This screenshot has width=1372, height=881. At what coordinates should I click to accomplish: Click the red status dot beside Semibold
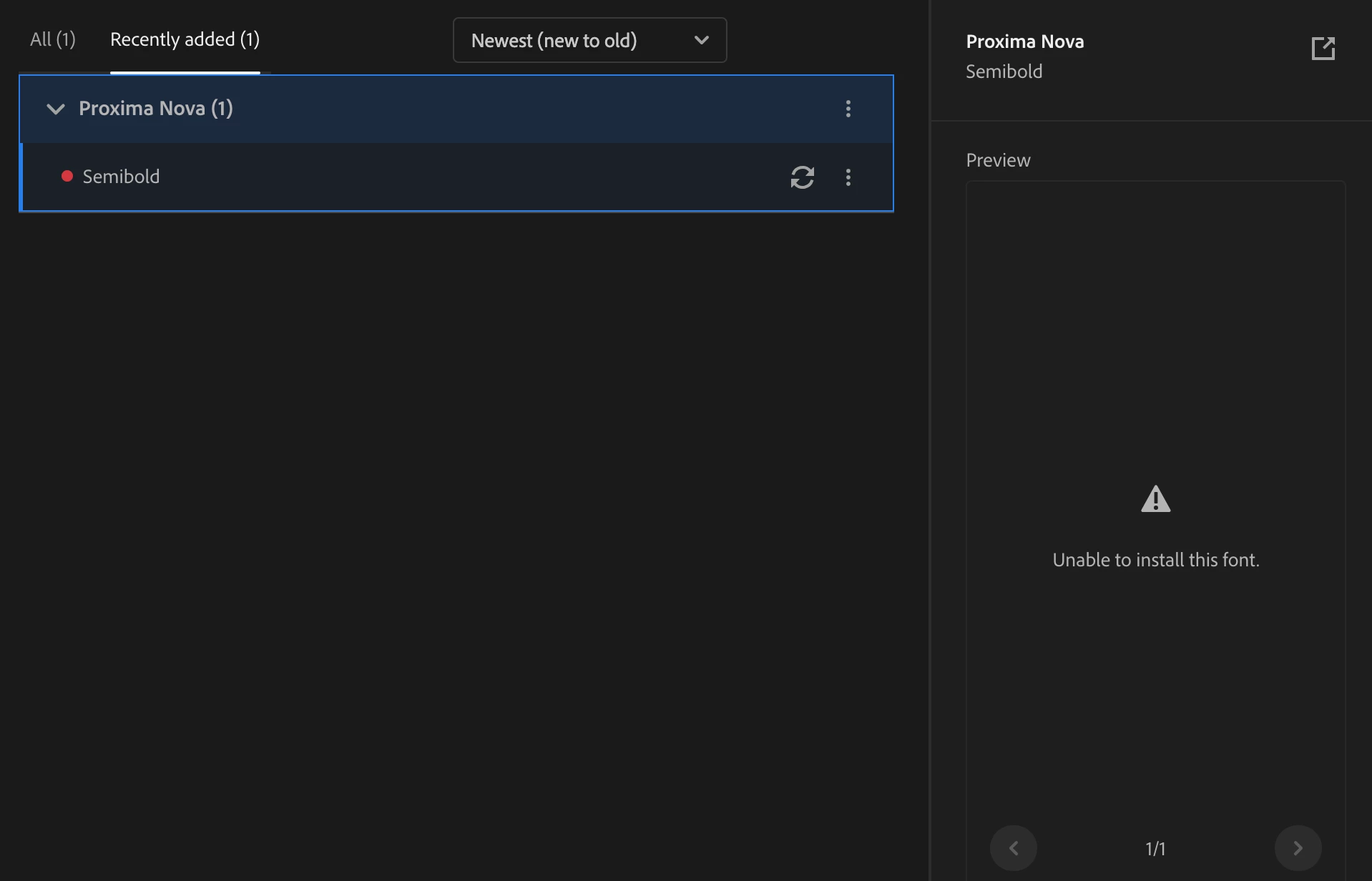click(67, 176)
